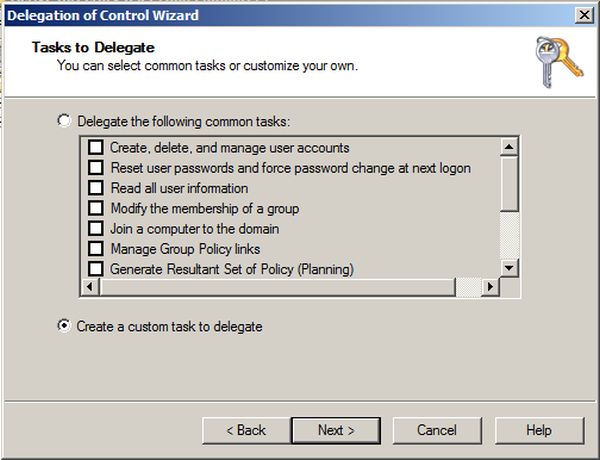This screenshot has width=600, height=460.
Task: Check 'Create, delete, and manage user accounts'
Action: coord(95,147)
